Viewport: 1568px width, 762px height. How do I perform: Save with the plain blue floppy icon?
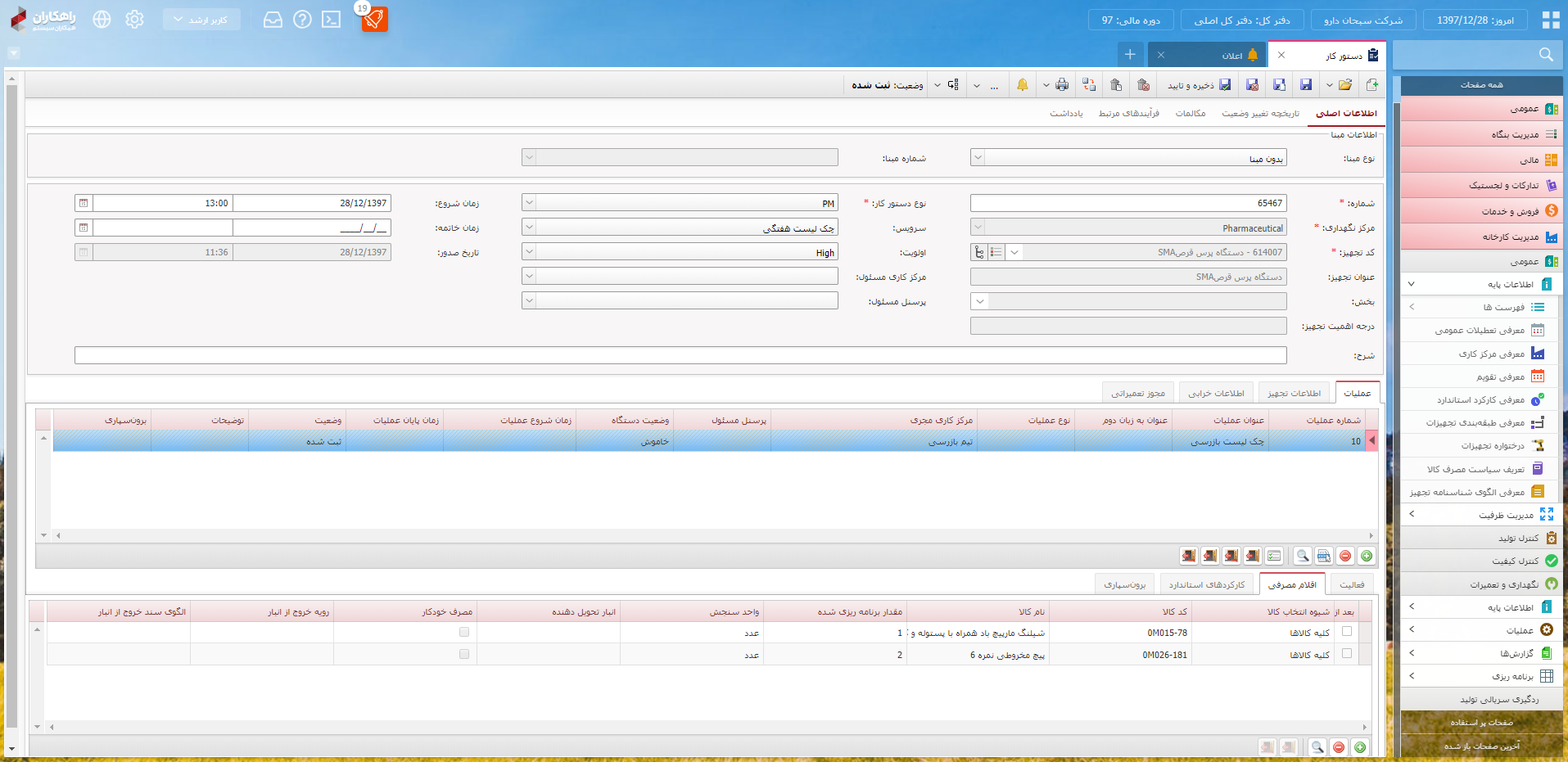pyautogui.click(x=1306, y=85)
